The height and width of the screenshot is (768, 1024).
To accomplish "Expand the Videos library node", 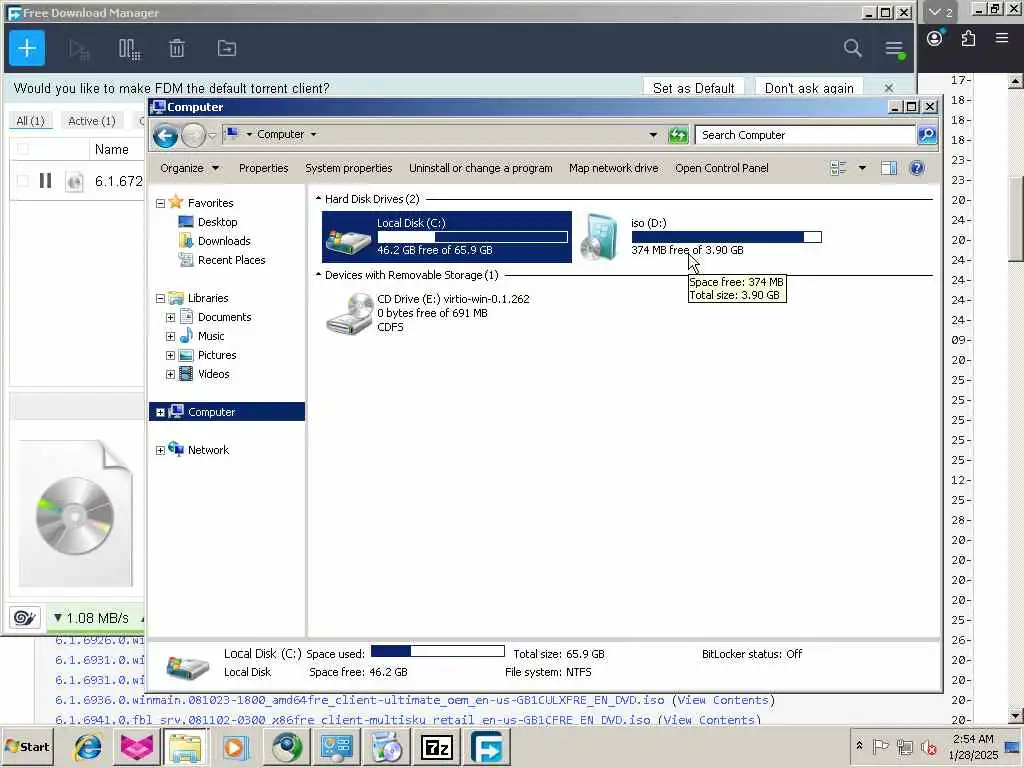I will 170,374.
